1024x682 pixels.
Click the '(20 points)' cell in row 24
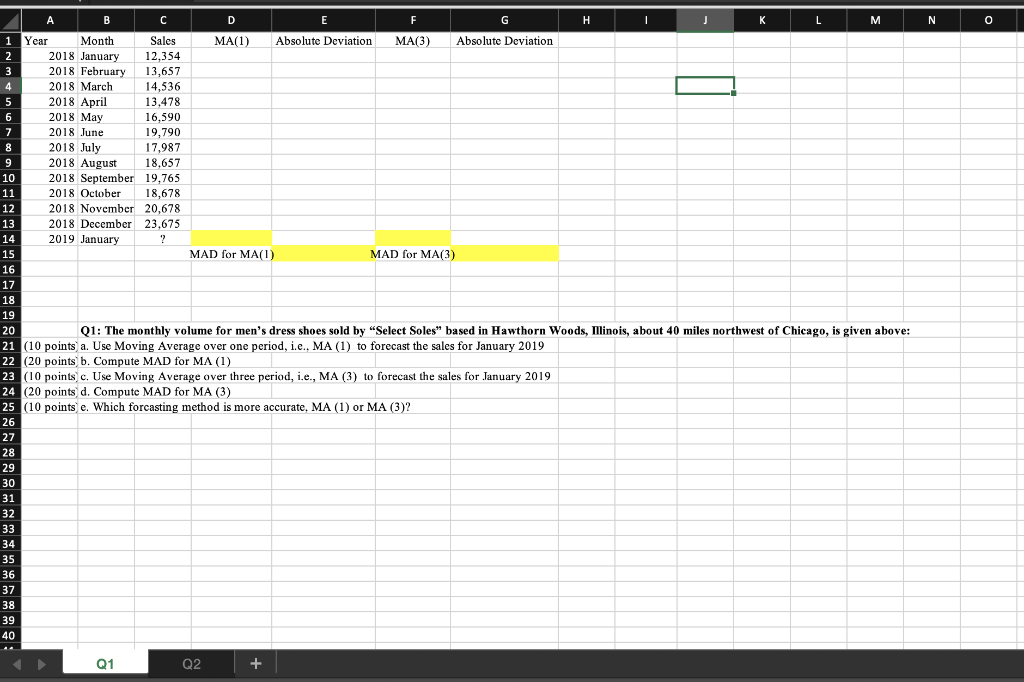(x=50, y=391)
